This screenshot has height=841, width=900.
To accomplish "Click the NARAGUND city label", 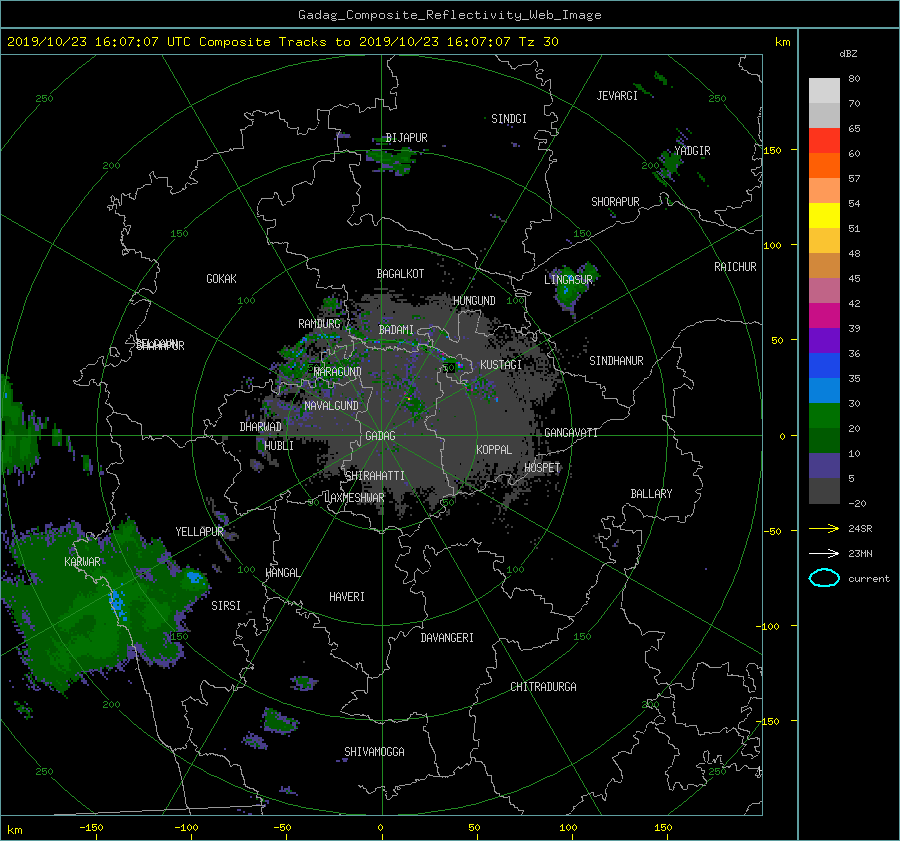I will [338, 372].
